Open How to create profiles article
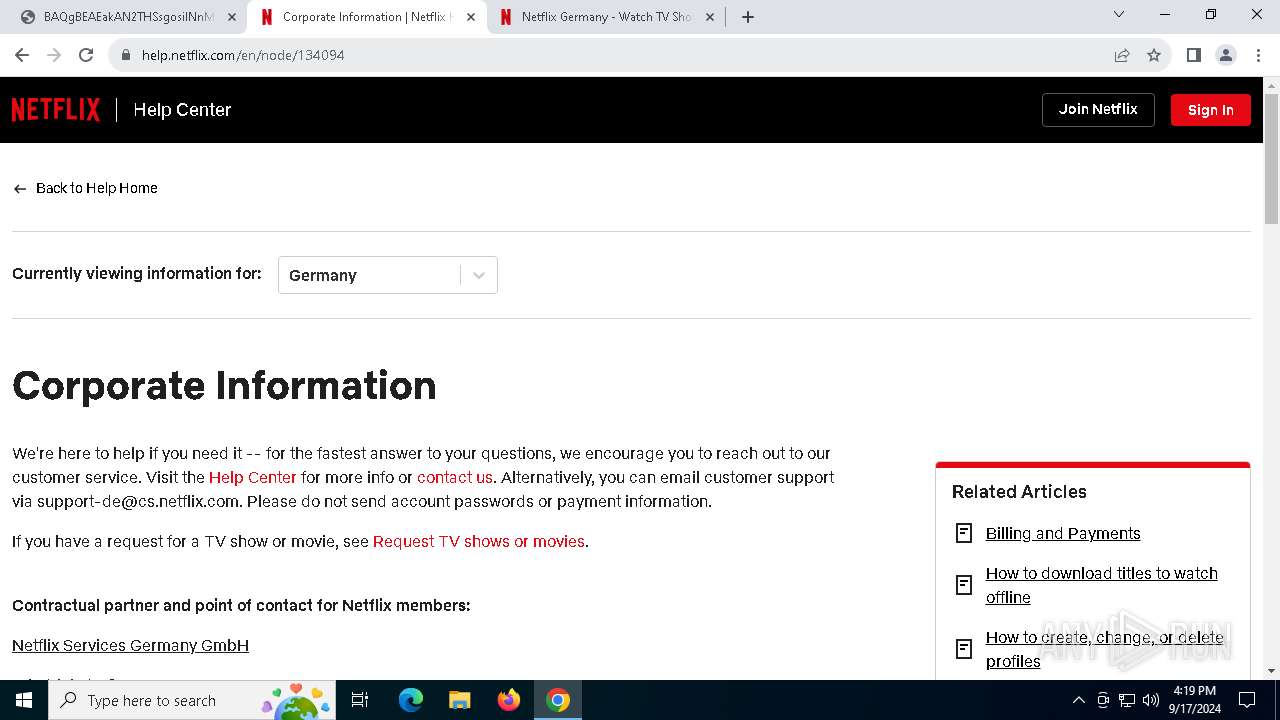 coord(1105,649)
